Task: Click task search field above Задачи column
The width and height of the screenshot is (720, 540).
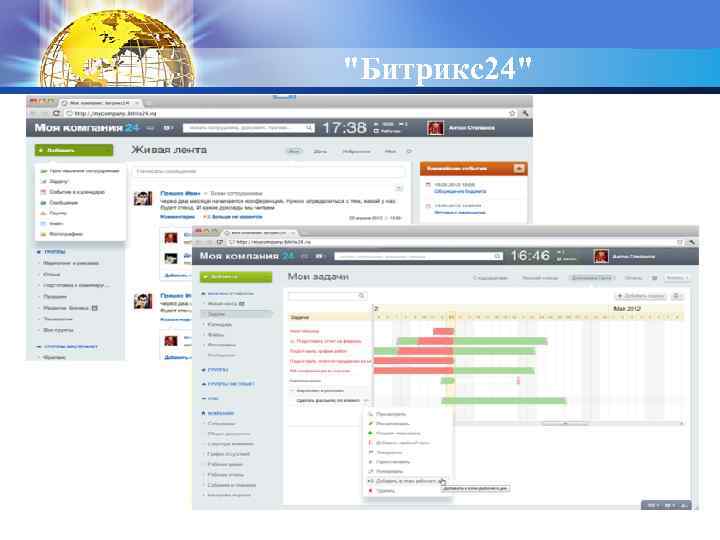Action: (x=328, y=296)
